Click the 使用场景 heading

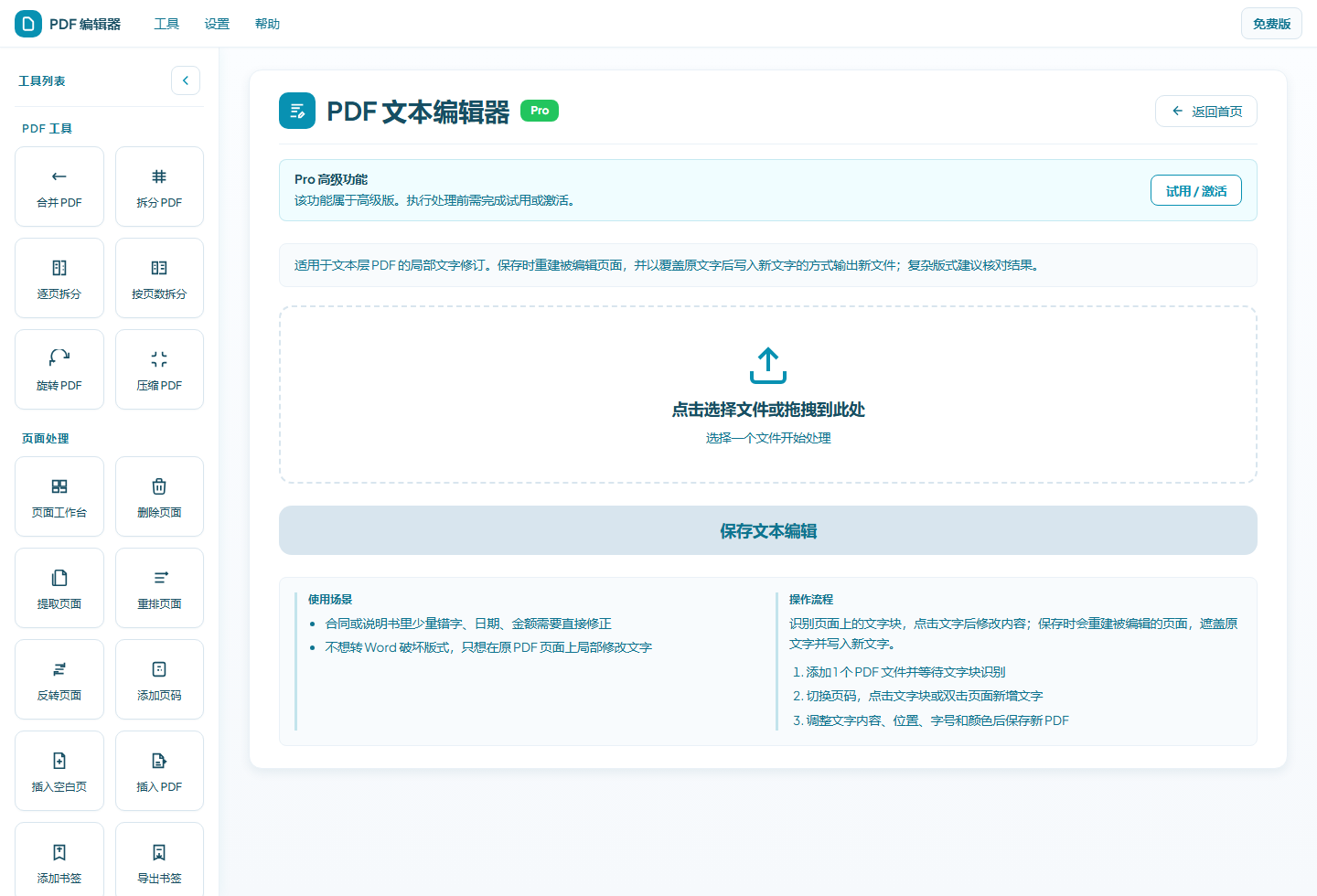(x=330, y=599)
